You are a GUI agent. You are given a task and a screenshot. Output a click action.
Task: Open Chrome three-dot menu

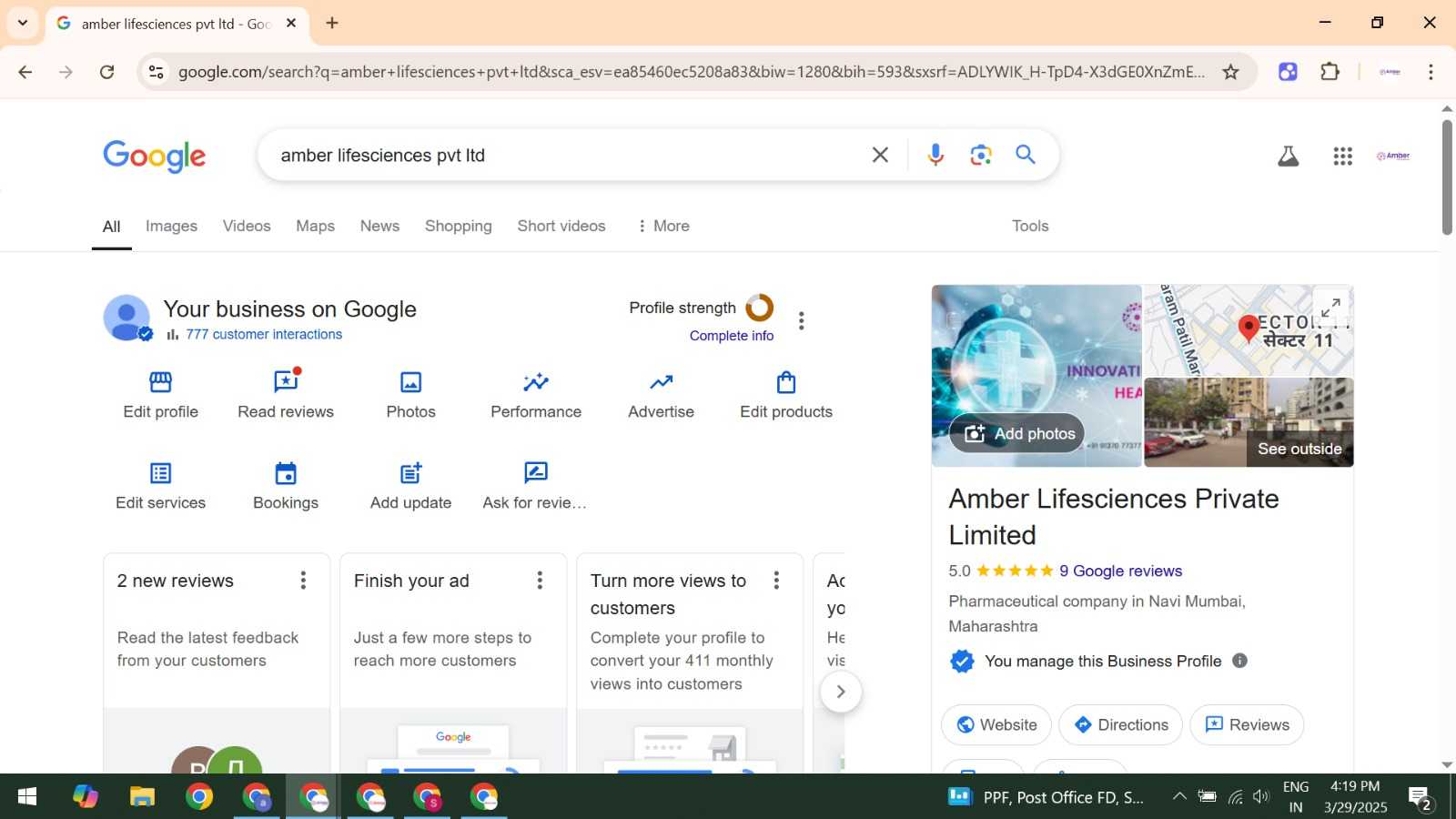(1431, 72)
